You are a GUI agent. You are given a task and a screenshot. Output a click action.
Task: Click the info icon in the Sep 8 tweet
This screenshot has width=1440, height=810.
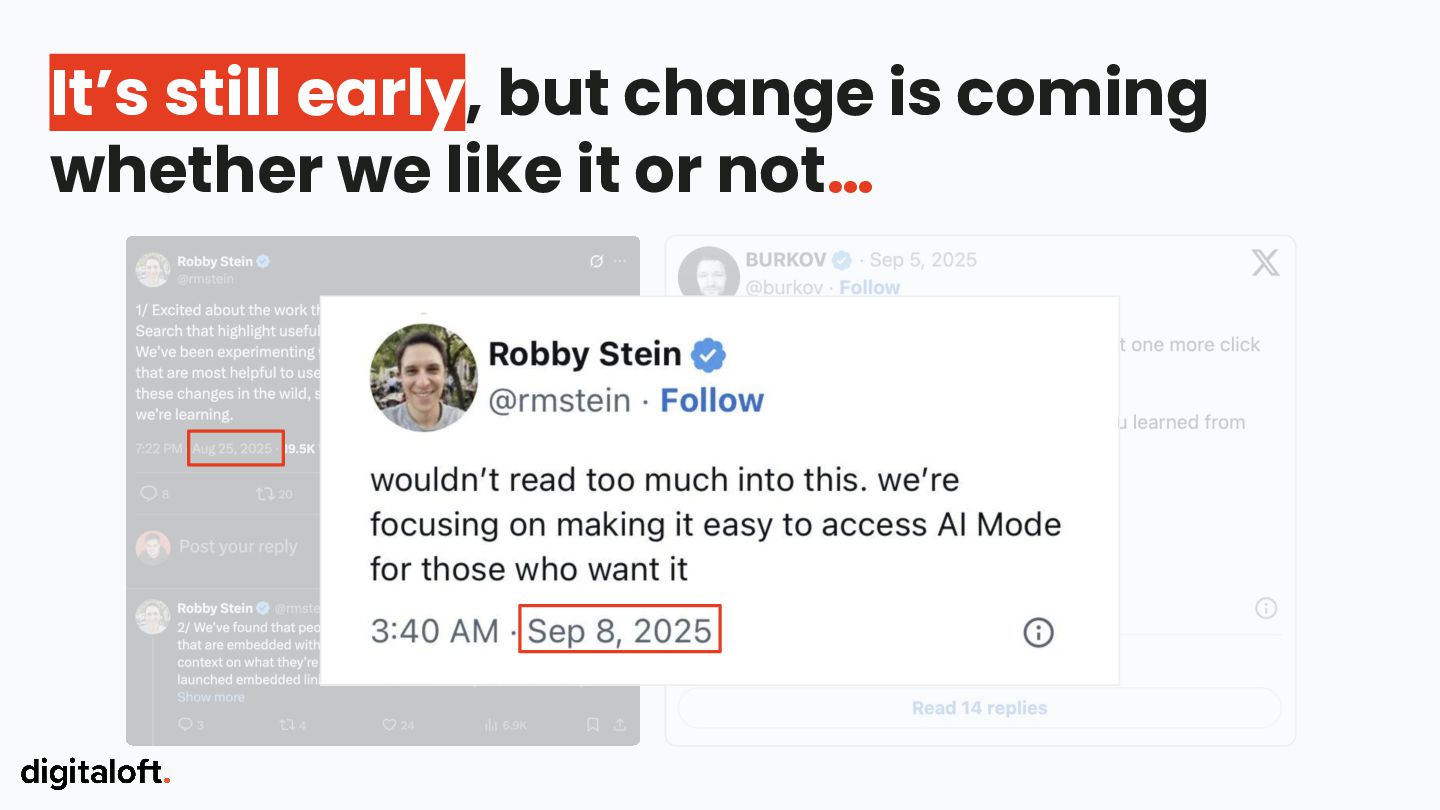[1038, 632]
